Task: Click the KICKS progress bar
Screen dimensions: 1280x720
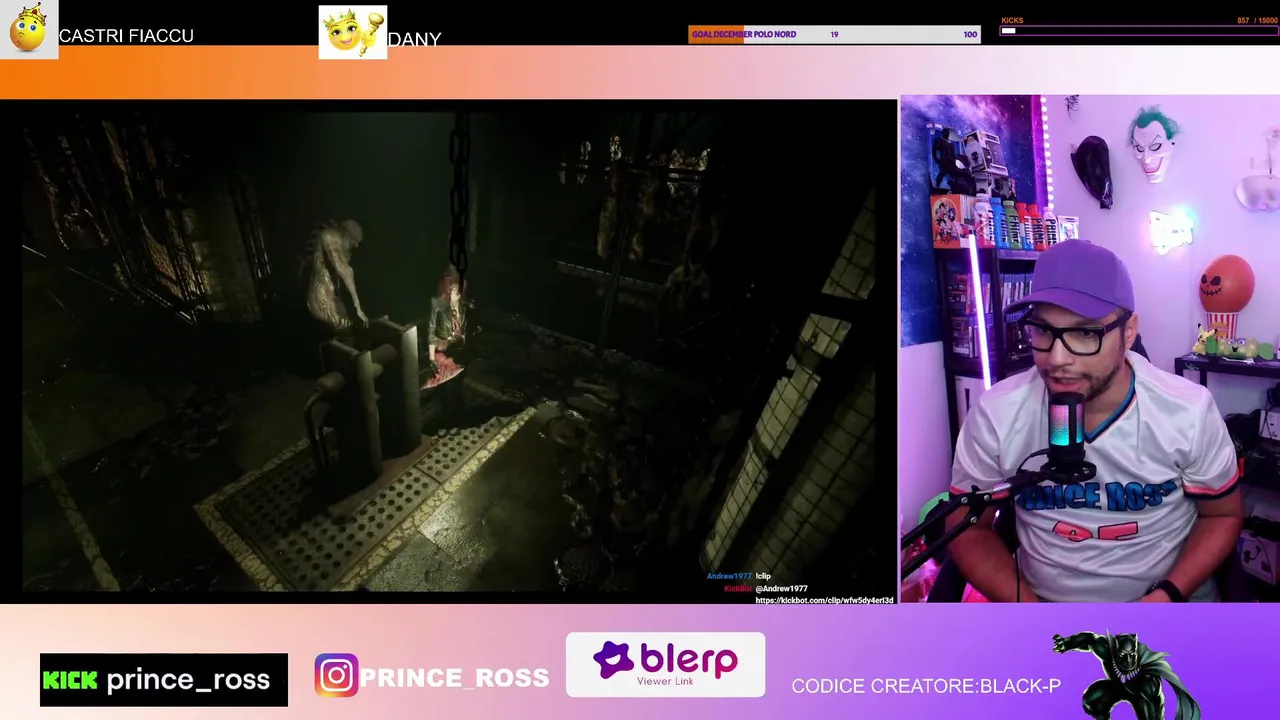Action: point(1138,30)
